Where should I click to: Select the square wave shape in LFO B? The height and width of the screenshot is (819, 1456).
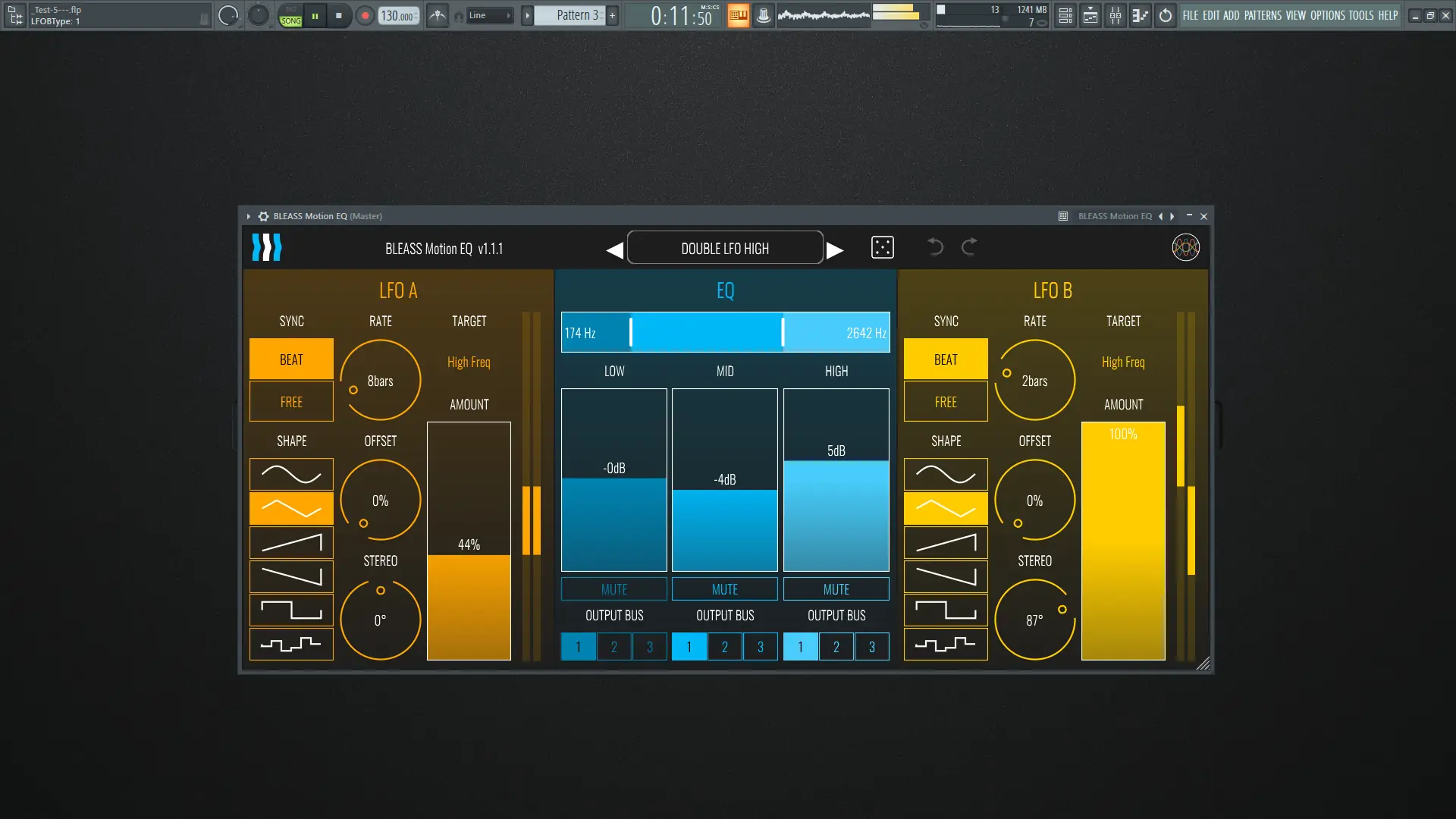[x=946, y=610]
